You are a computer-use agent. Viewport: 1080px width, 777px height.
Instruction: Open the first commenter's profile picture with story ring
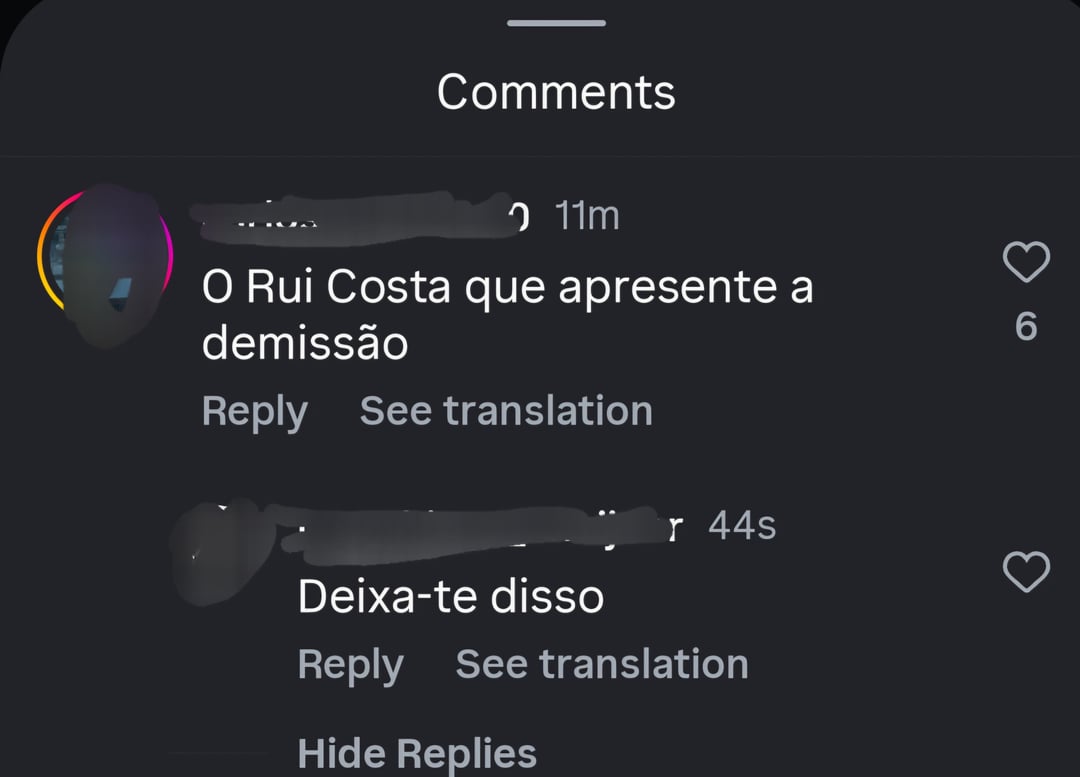tap(105, 253)
